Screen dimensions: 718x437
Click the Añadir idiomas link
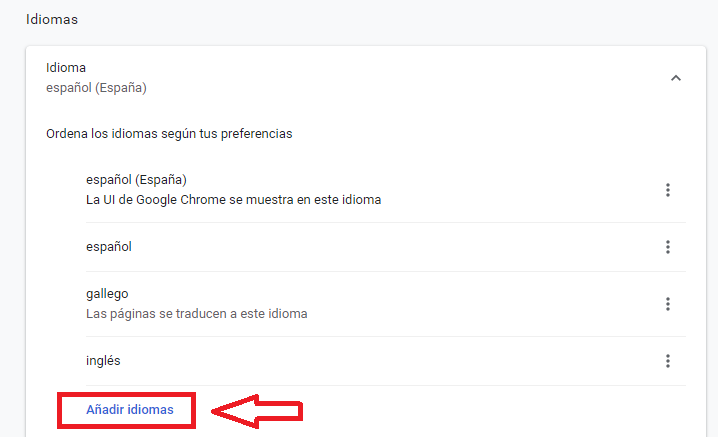(130, 410)
